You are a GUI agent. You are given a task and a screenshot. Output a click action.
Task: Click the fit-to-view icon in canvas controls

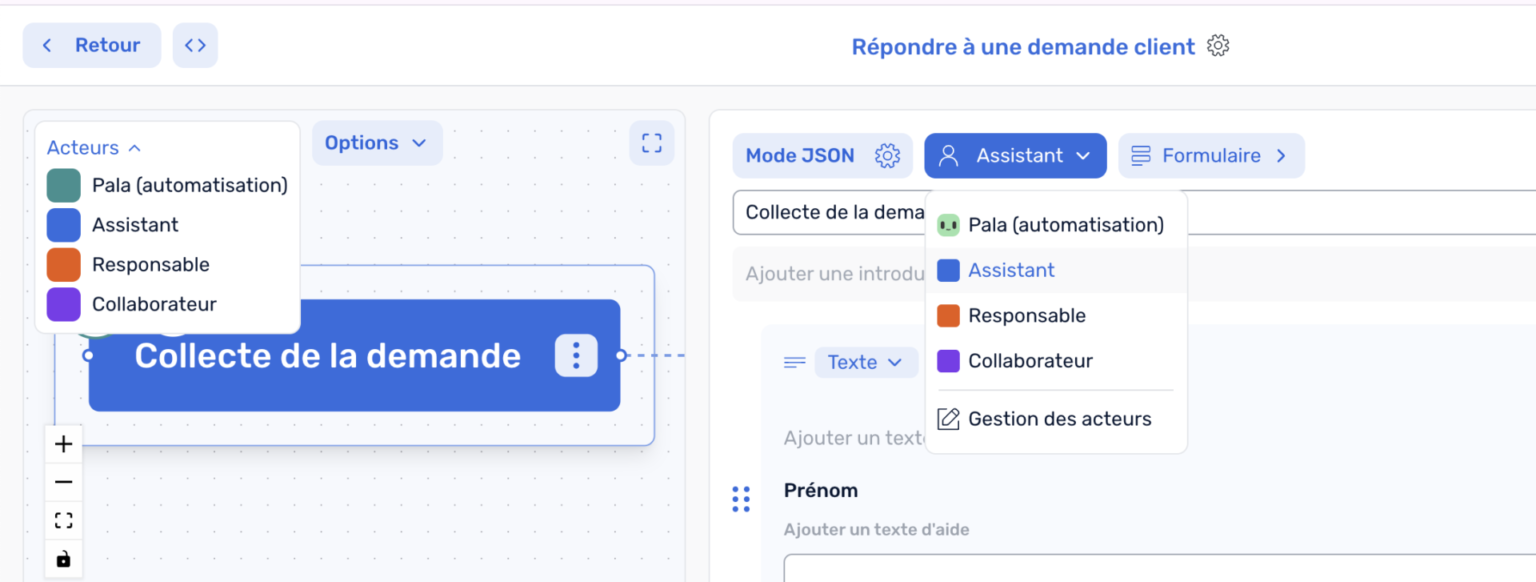[63, 520]
